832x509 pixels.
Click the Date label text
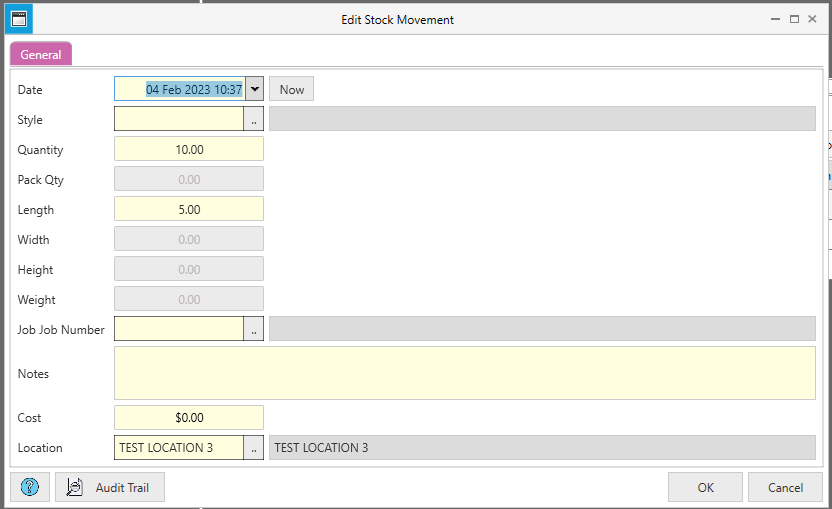[30, 90]
